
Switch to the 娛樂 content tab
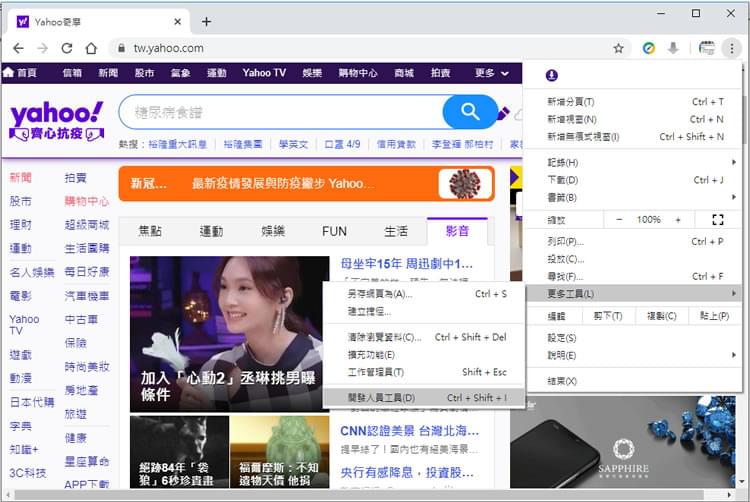pos(273,231)
